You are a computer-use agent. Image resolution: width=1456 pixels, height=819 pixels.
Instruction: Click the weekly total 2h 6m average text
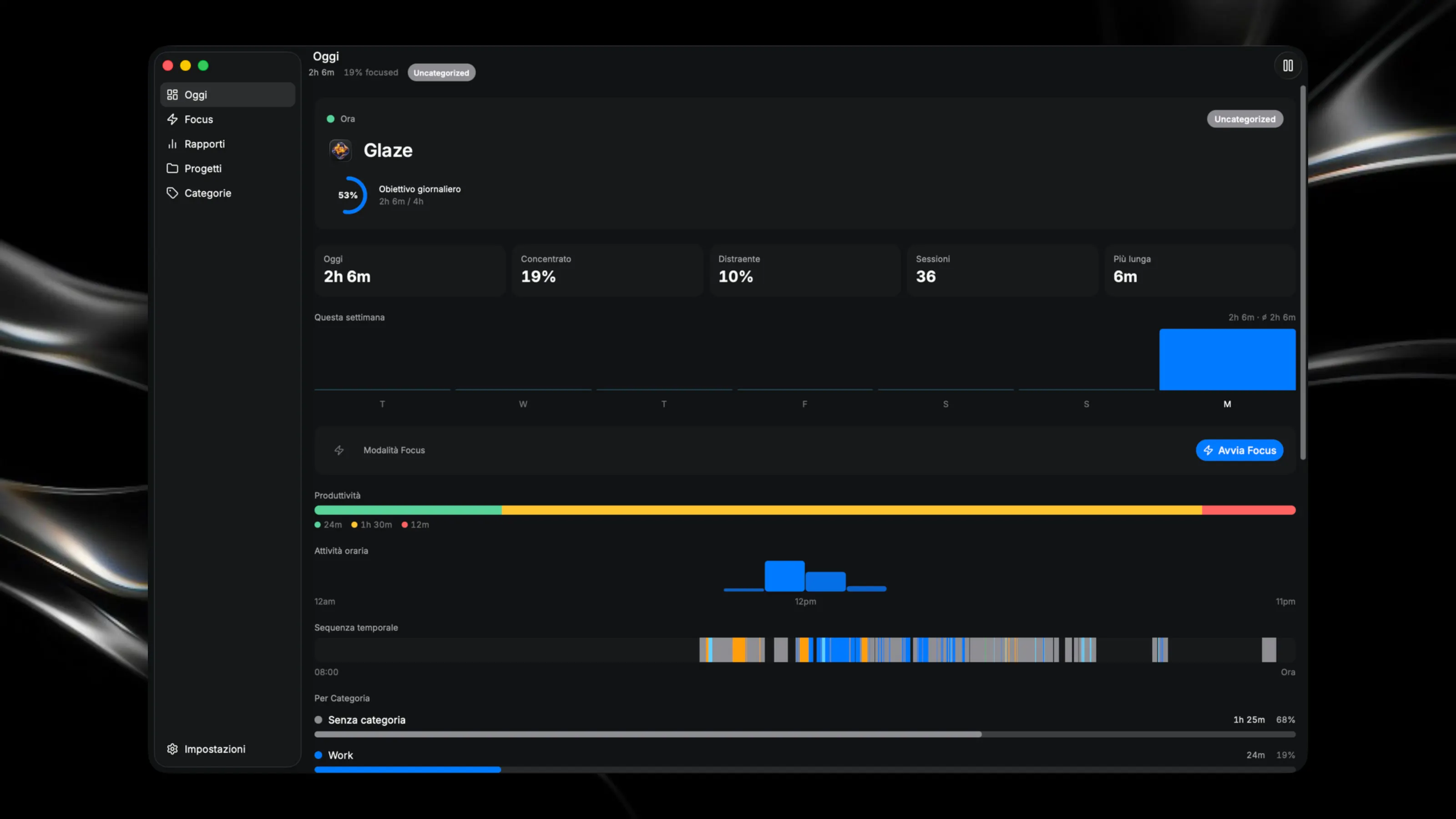click(1262, 317)
